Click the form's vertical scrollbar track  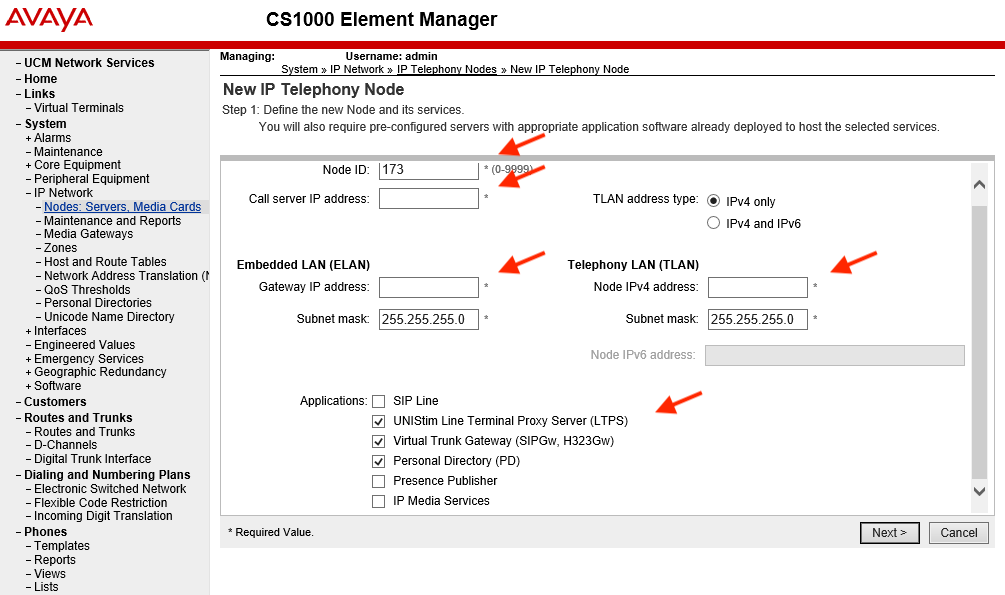[979, 340]
